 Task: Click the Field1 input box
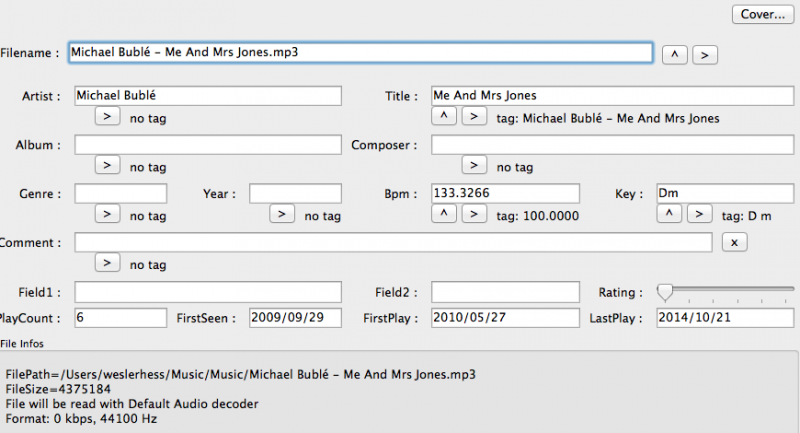tap(208, 292)
